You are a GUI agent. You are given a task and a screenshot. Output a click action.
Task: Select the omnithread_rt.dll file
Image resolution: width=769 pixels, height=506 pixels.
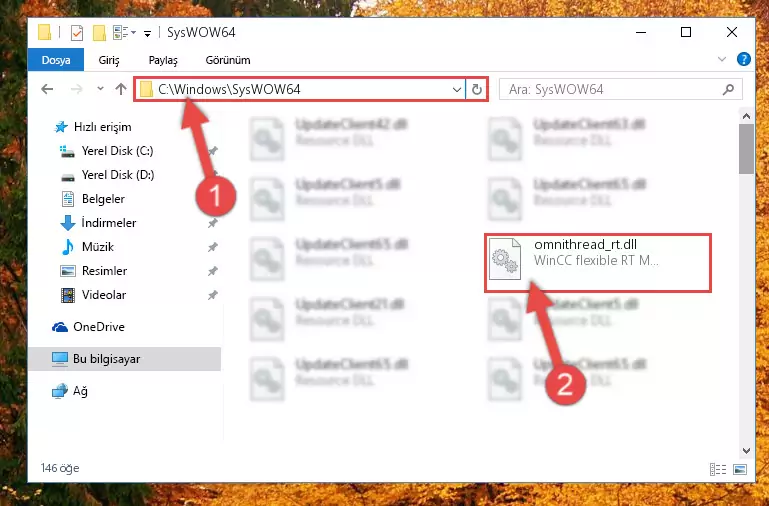tap(597, 263)
